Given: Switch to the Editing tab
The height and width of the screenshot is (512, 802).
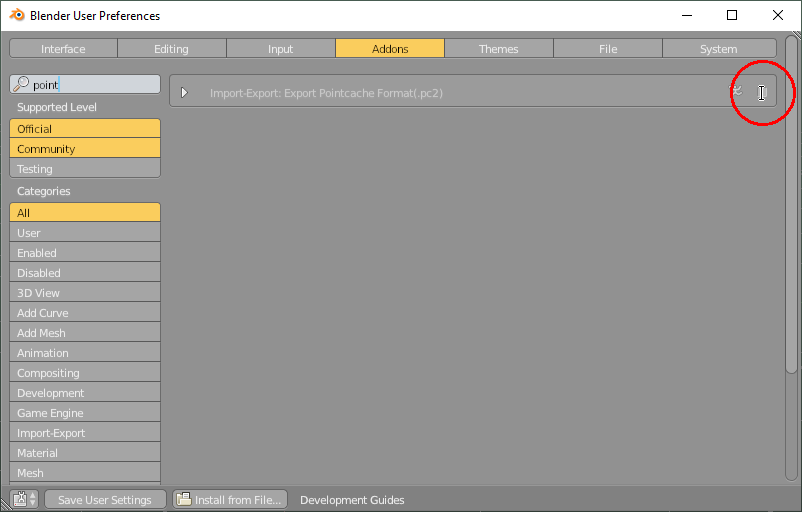Looking at the screenshot, I should pos(171,49).
